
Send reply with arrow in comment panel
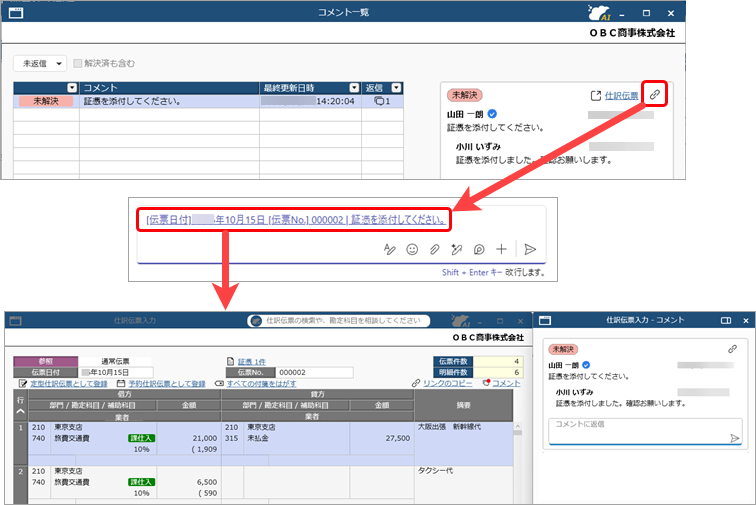[734, 438]
